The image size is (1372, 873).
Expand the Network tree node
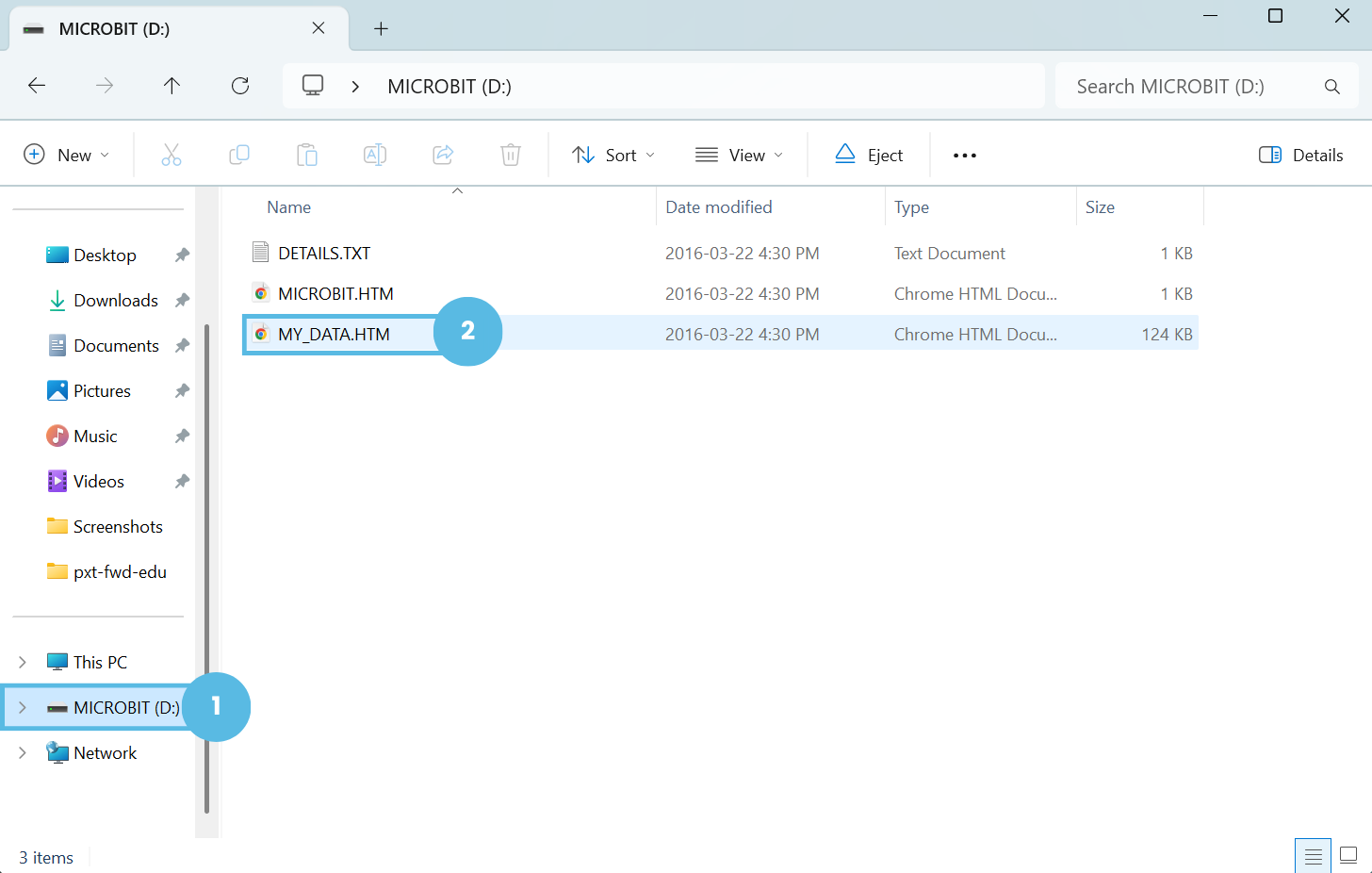[x=23, y=752]
